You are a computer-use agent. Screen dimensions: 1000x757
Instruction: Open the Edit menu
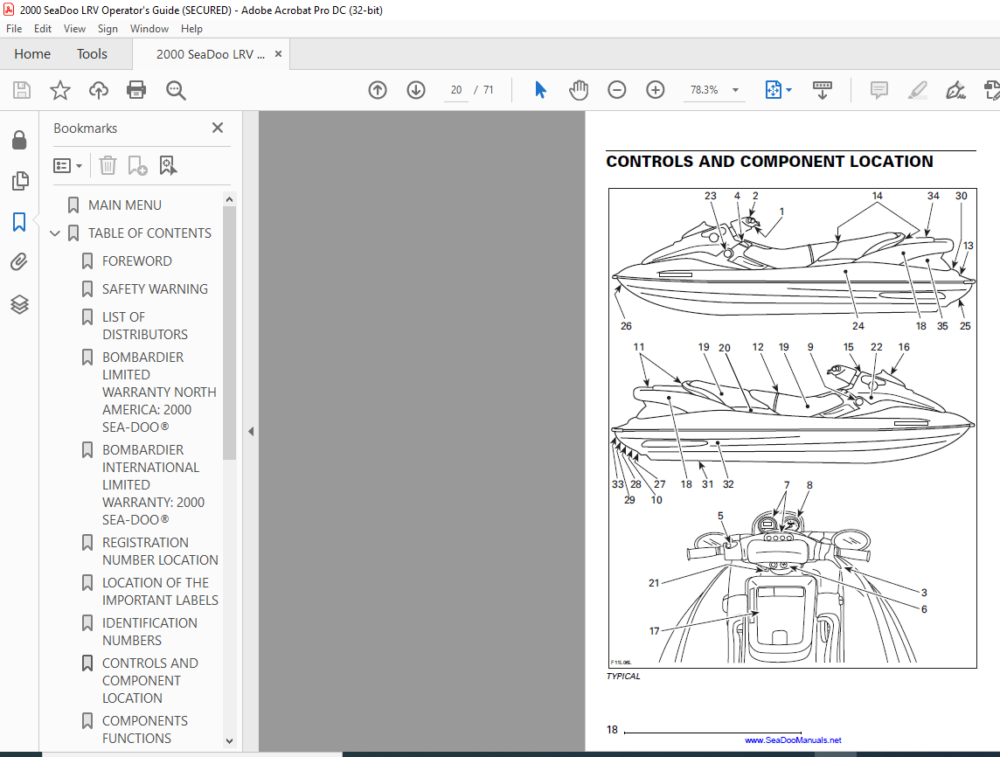click(x=43, y=29)
